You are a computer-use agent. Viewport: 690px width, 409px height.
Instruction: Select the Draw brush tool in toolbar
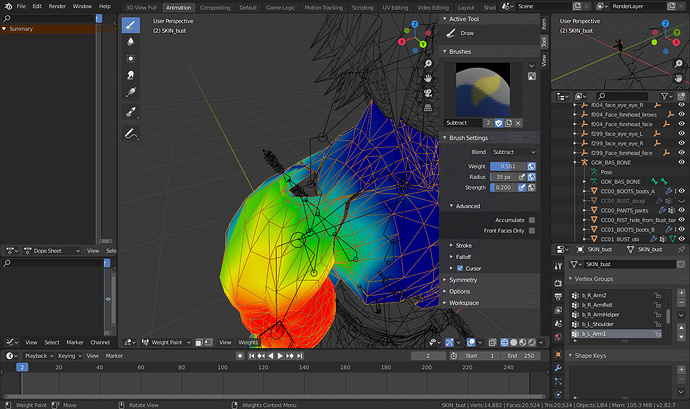click(x=131, y=25)
